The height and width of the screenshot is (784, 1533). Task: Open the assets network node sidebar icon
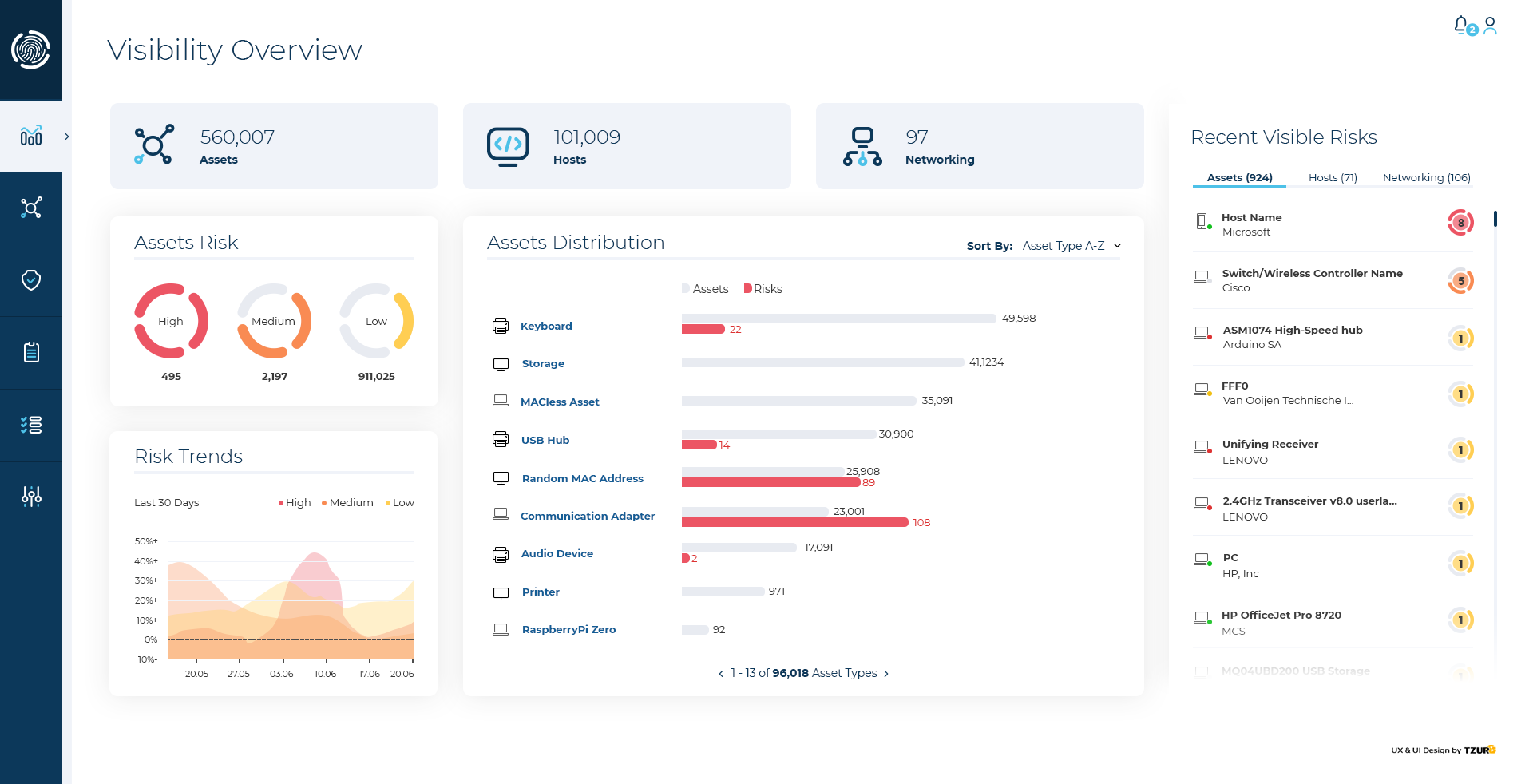pyautogui.click(x=31, y=208)
